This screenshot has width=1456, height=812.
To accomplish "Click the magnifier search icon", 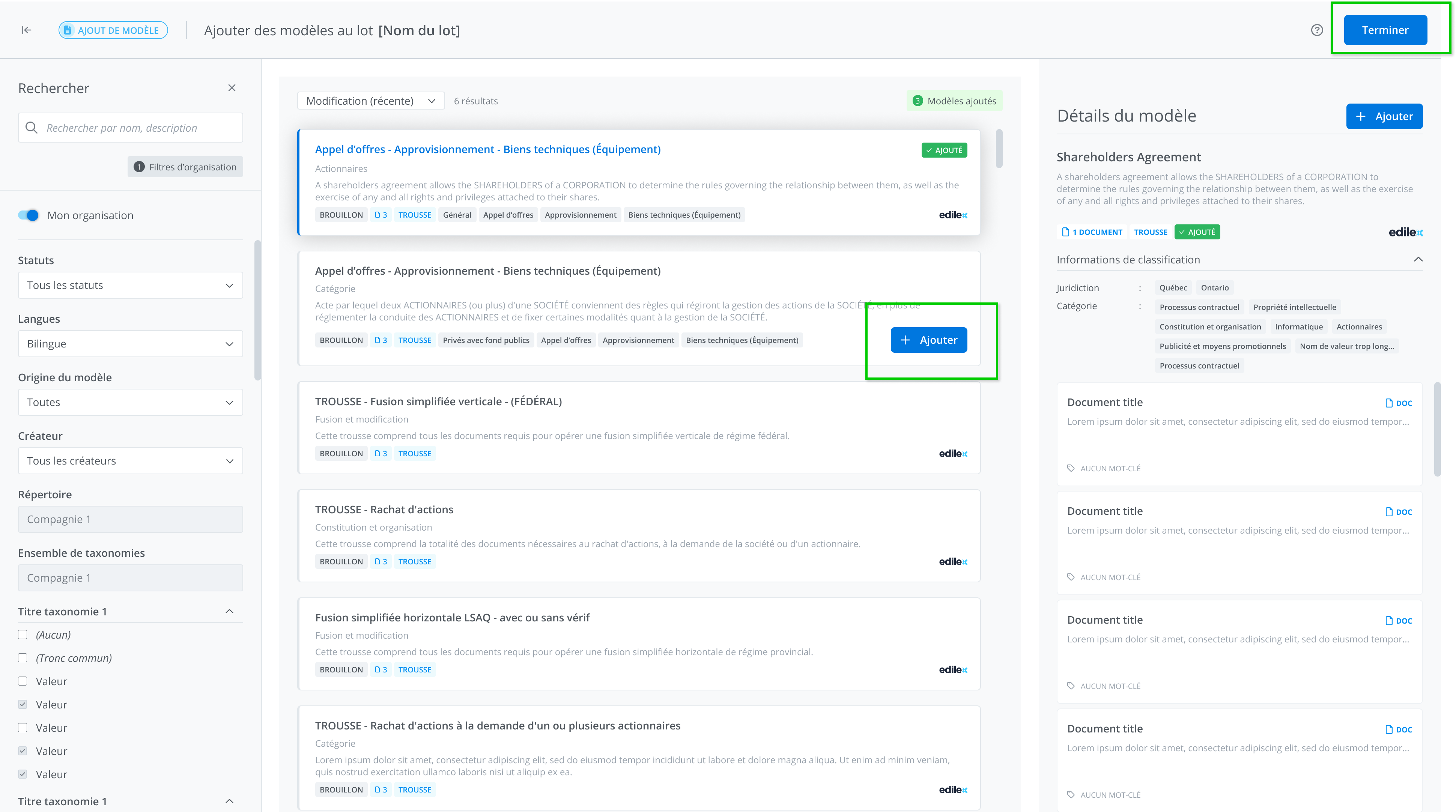I will click(32, 128).
